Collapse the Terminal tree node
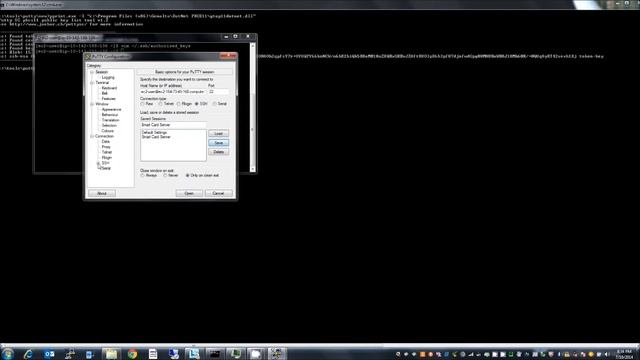Screen dimensions: 640x360 (x=92, y=83)
